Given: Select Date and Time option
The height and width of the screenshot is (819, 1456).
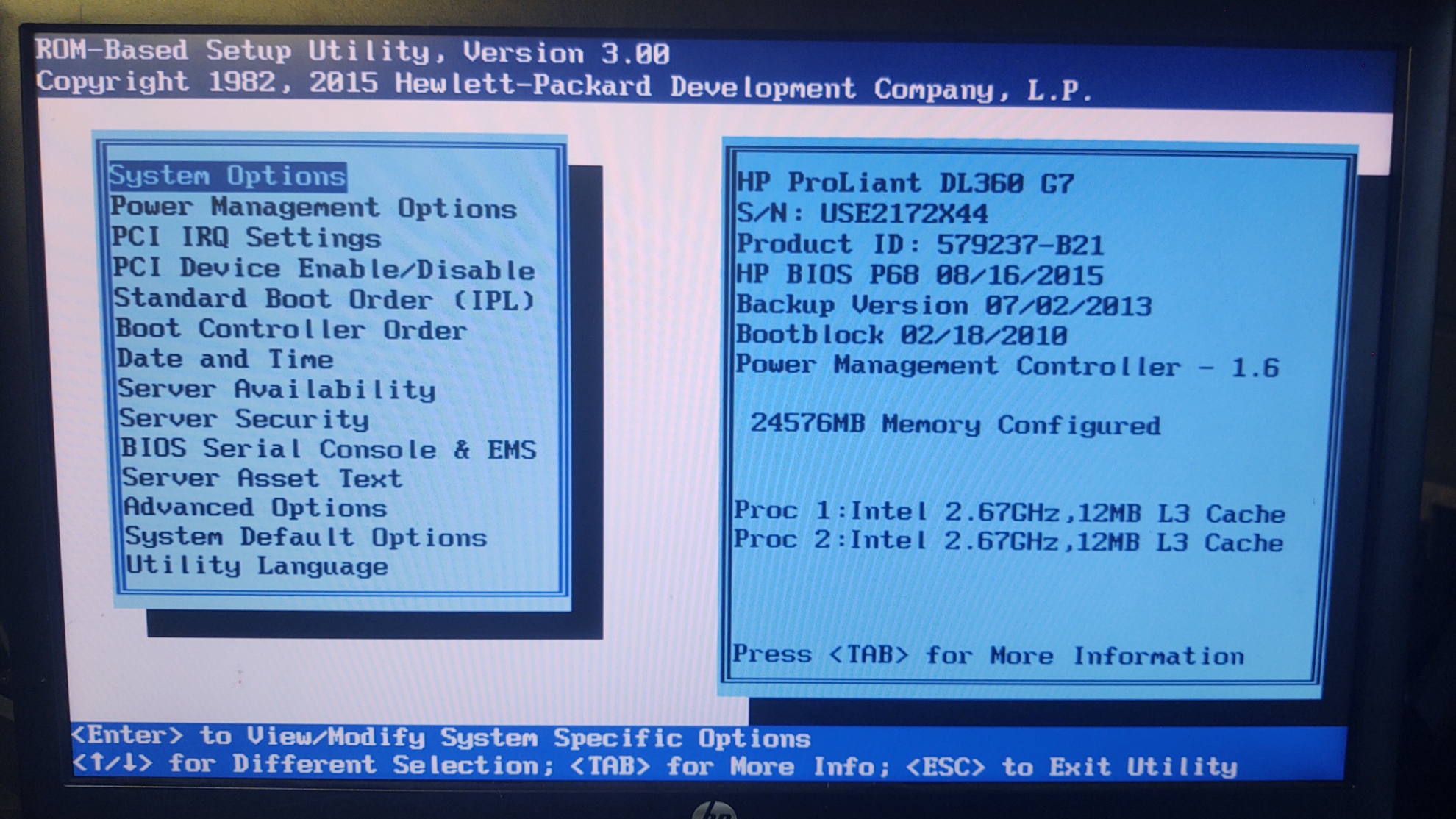Looking at the screenshot, I should [225, 360].
